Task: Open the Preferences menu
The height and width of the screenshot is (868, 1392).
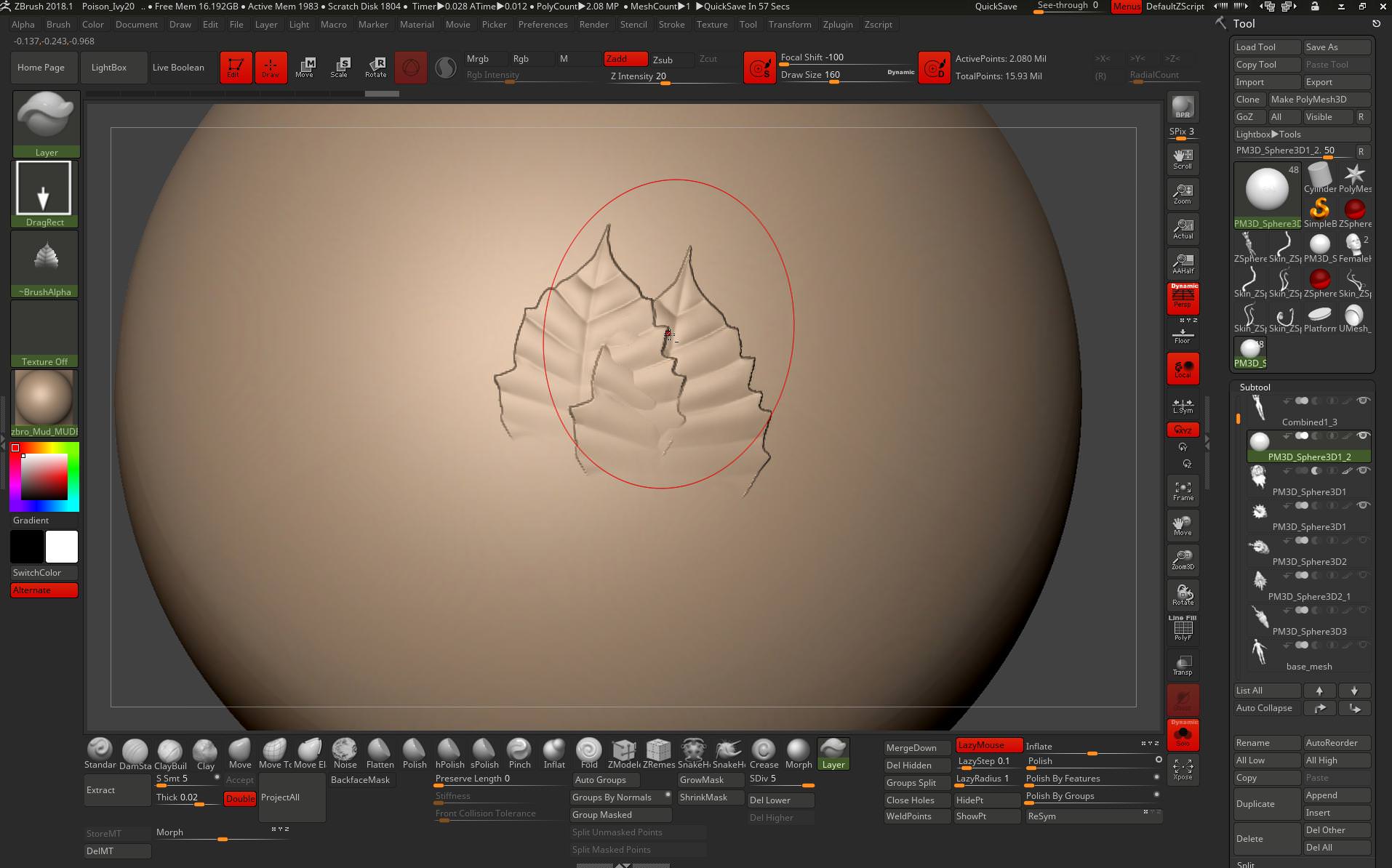Action: (543, 24)
